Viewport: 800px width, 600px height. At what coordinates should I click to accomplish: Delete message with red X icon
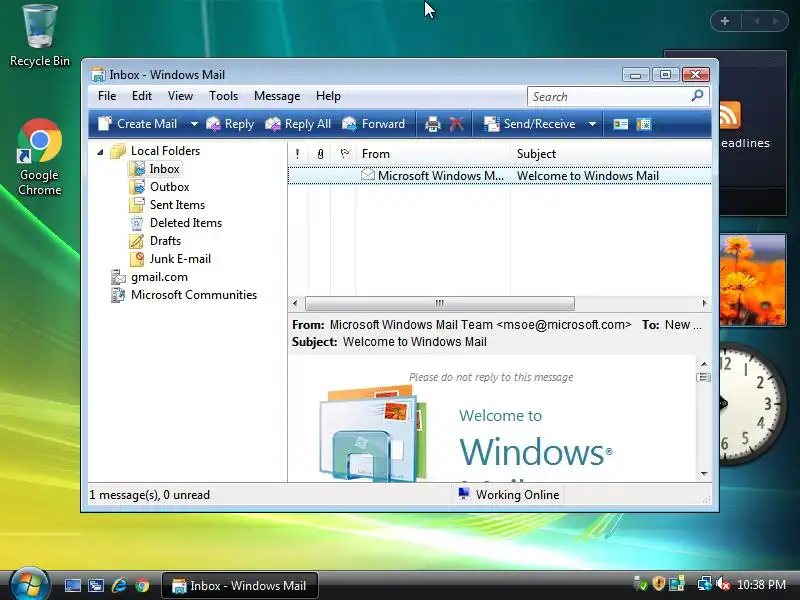(457, 124)
